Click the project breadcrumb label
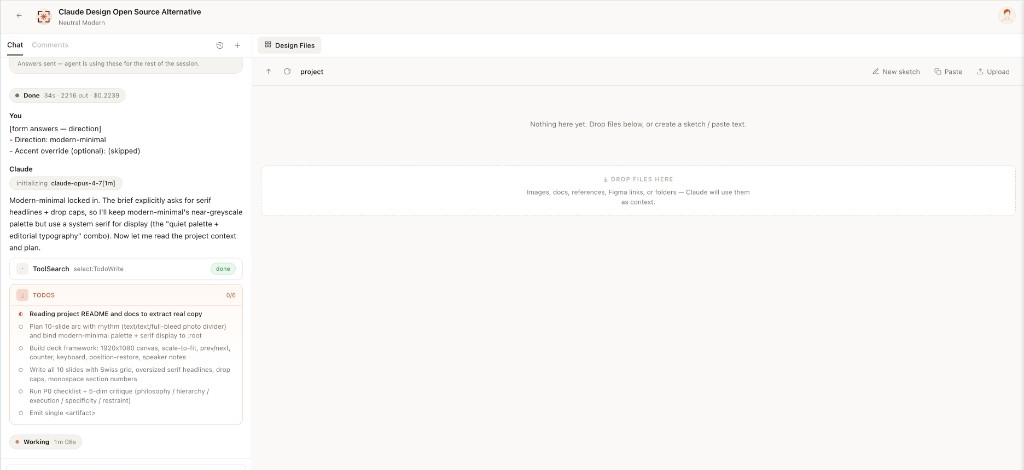The height and width of the screenshot is (470, 1024). (312, 72)
